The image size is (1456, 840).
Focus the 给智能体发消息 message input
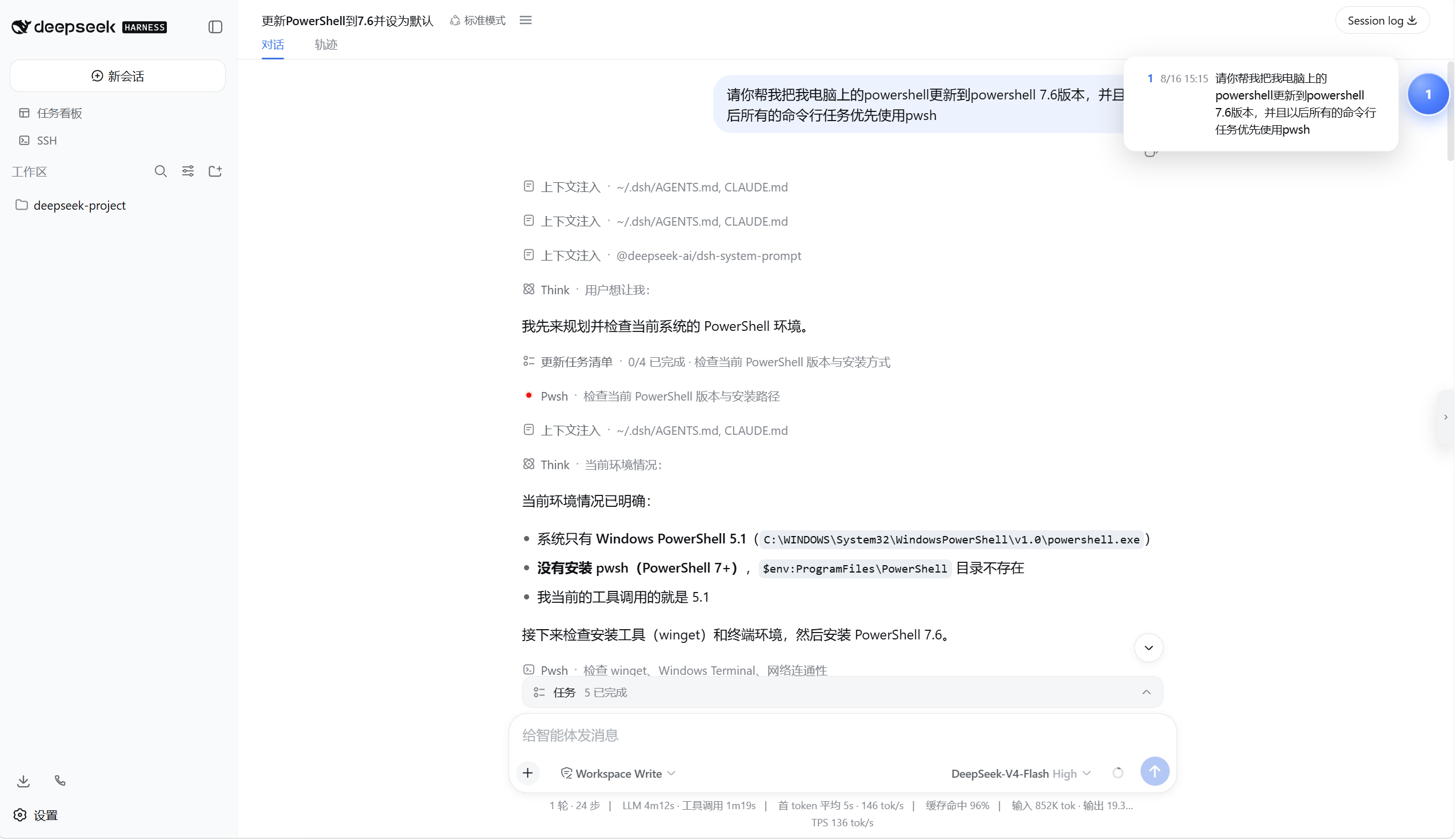coord(843,735)
